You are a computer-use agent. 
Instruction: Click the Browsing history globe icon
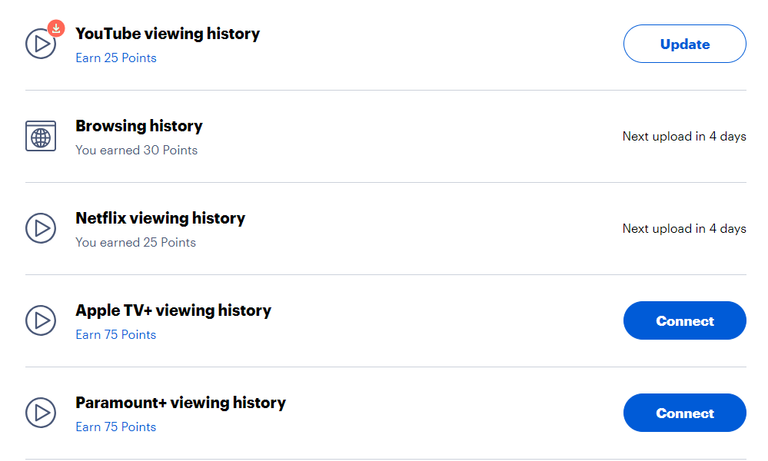point(41,136)
